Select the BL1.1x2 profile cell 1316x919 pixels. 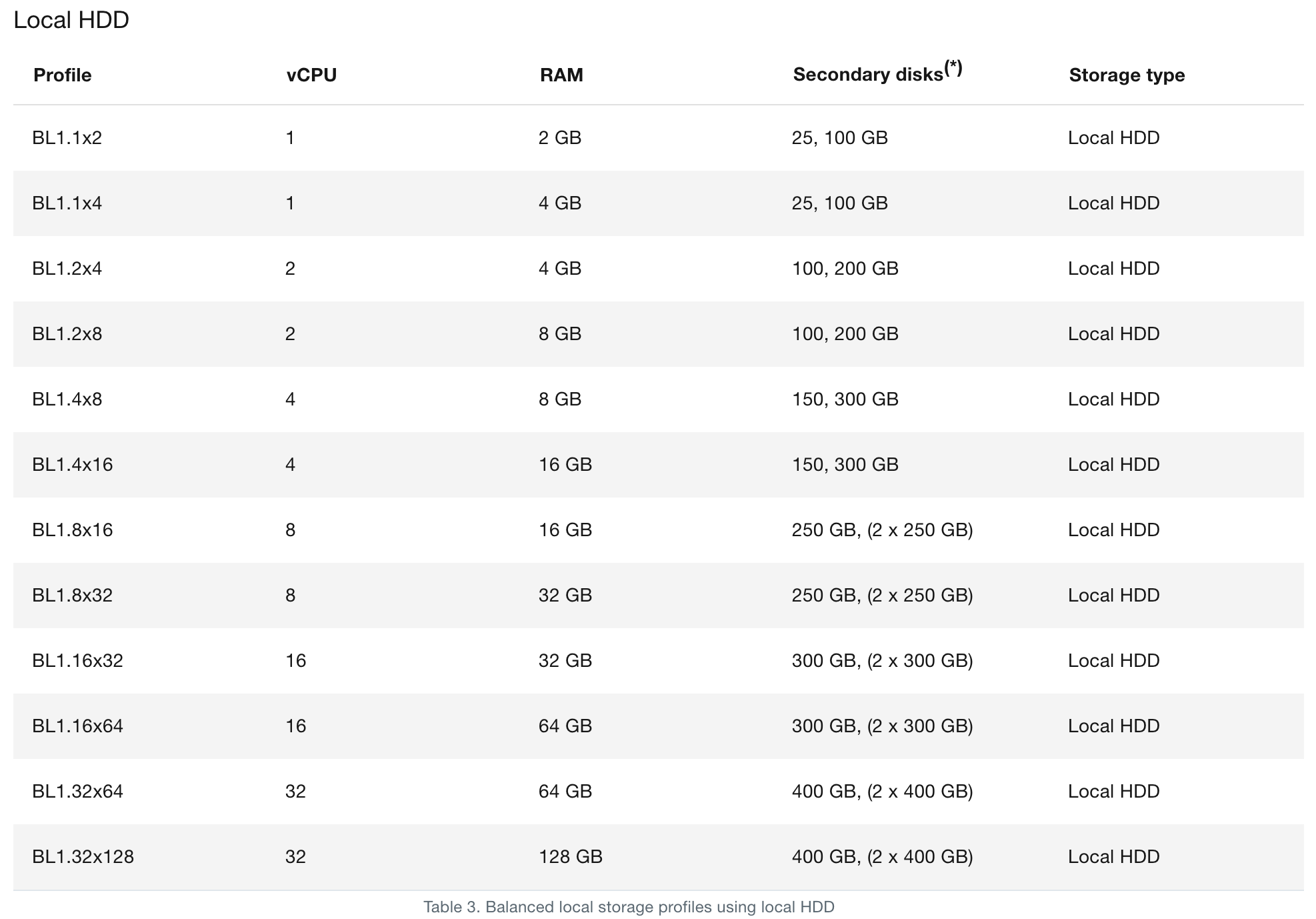click(x=67, y=137)
